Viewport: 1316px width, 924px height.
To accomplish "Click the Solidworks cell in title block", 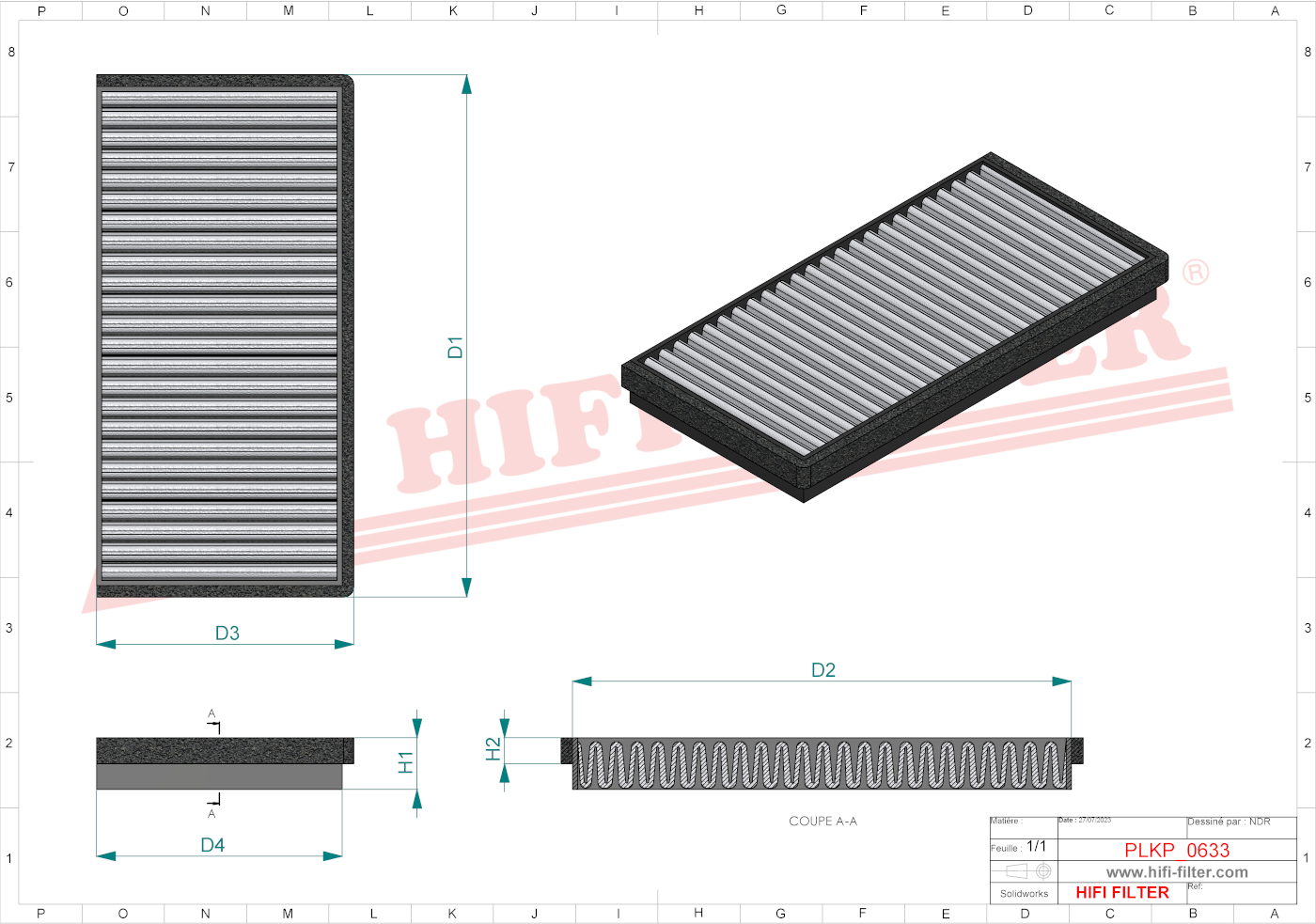I will [x=1024, y=894].
